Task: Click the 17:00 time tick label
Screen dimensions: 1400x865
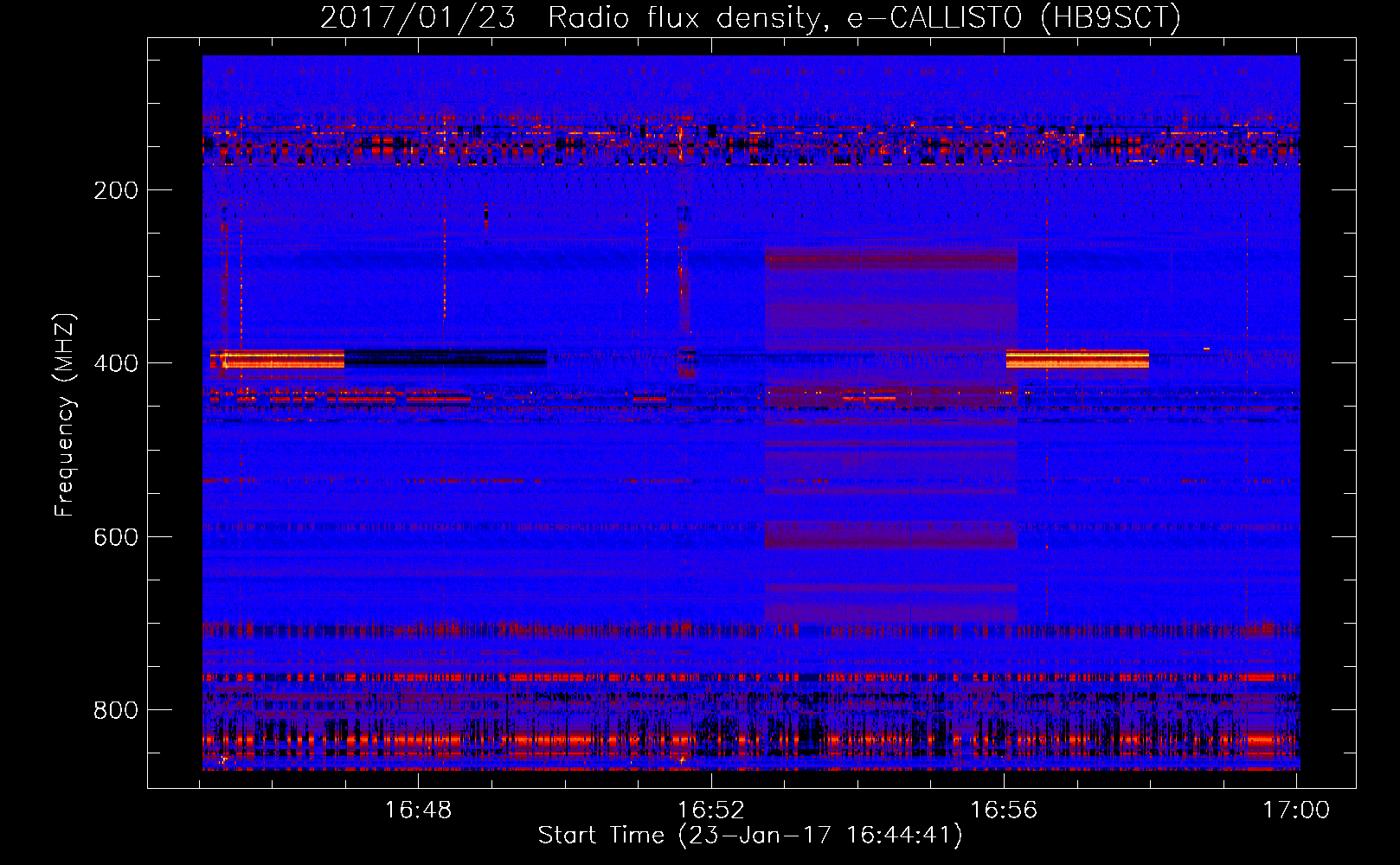Action: click(1296, 810)
